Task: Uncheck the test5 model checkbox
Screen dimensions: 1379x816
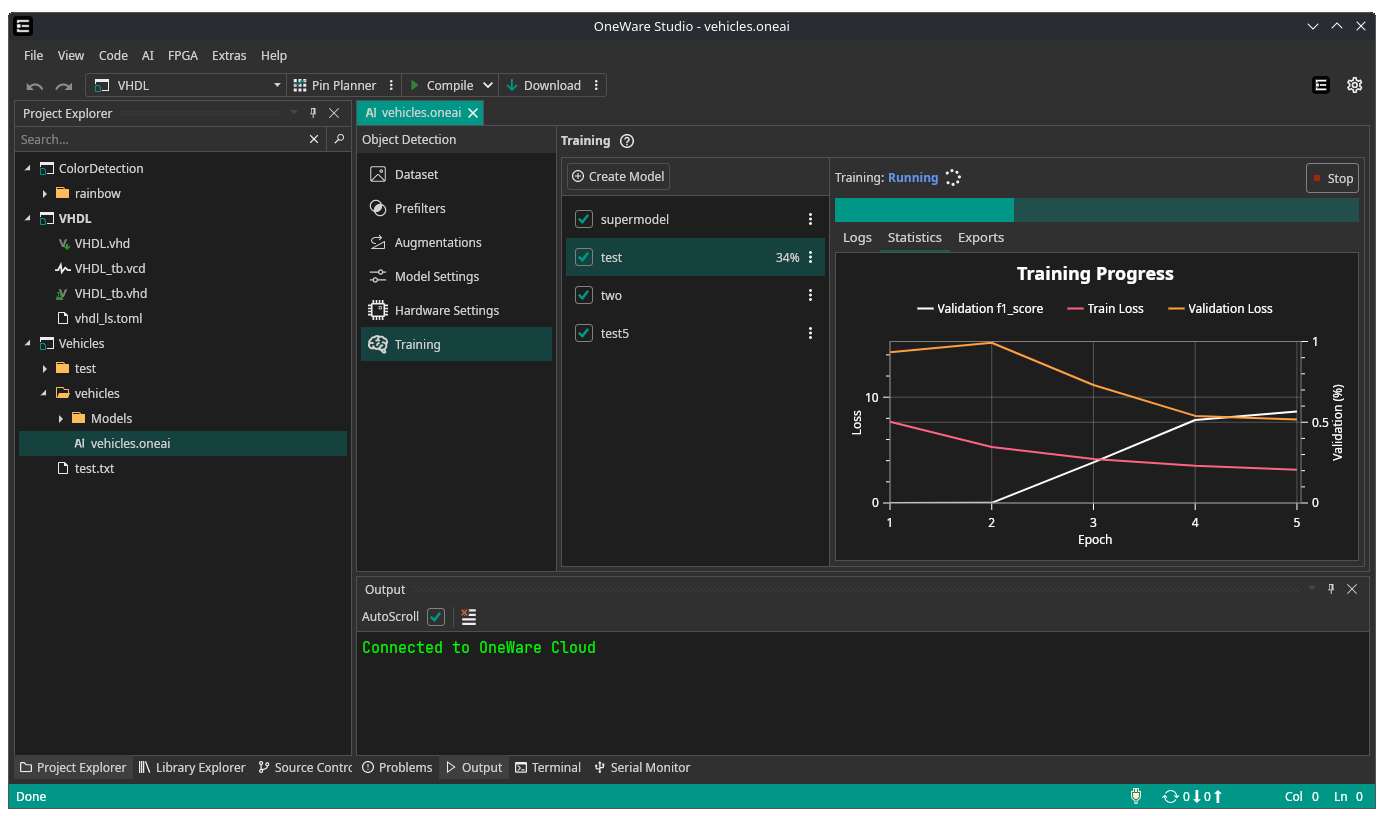Action: 583,333
